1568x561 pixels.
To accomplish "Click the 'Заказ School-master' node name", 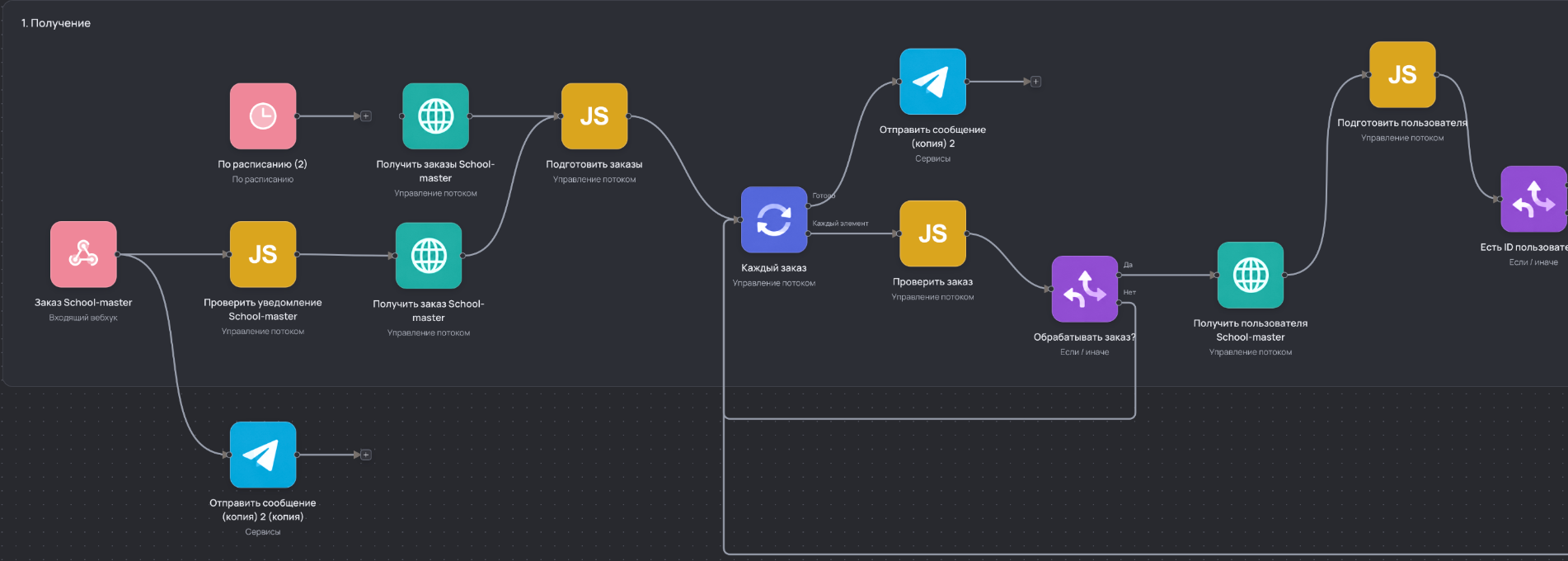I will coord(83,303).
